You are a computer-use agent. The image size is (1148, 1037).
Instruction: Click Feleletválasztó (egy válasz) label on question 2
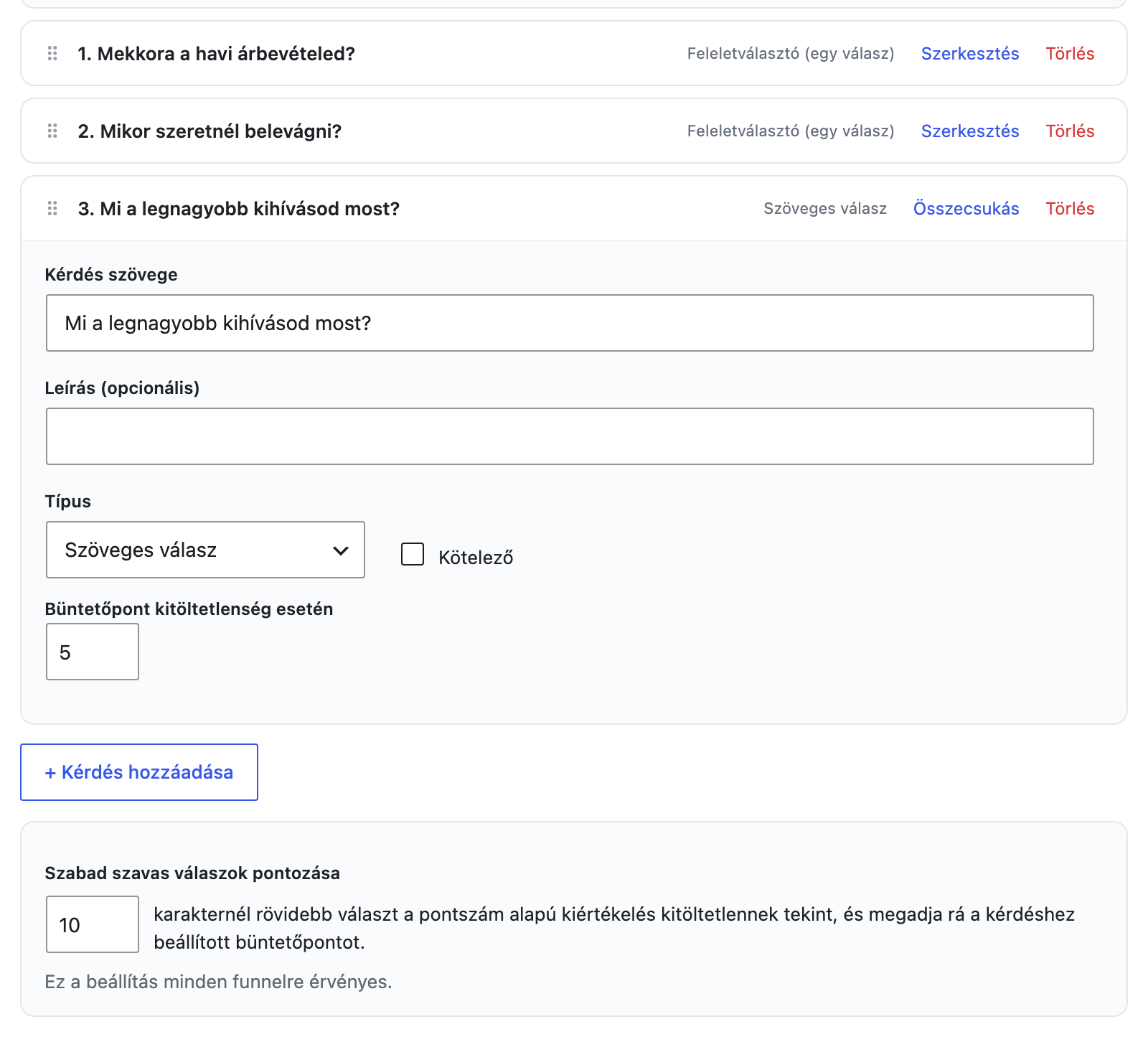click(x=791, y=131)
